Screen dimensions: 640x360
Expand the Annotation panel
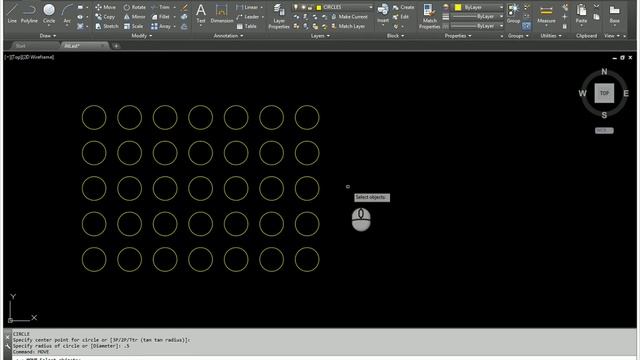(x=228, y=36)
